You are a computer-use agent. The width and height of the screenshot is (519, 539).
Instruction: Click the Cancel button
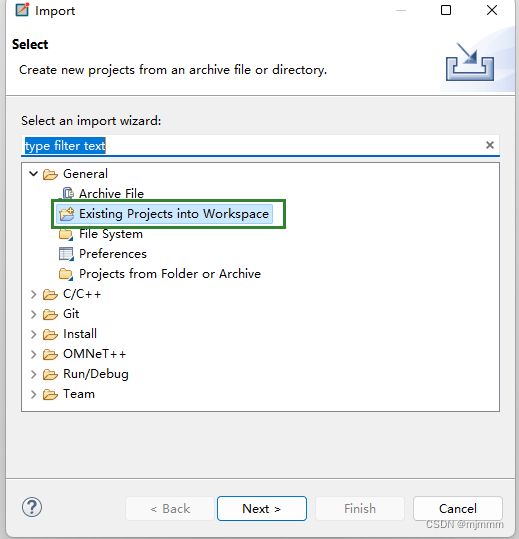point(457,508)
